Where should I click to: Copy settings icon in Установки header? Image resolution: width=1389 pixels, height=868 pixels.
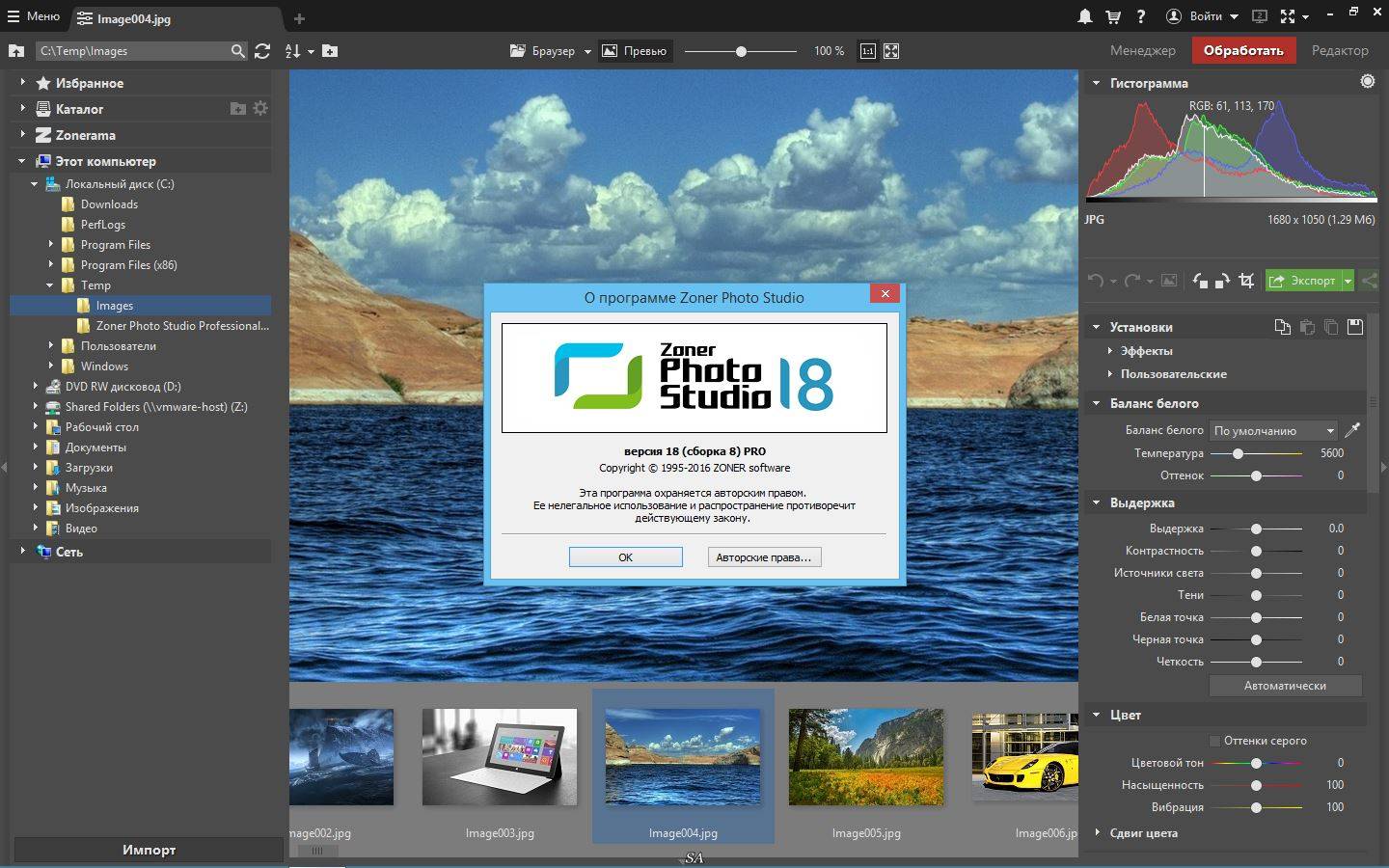(1283, 327)
